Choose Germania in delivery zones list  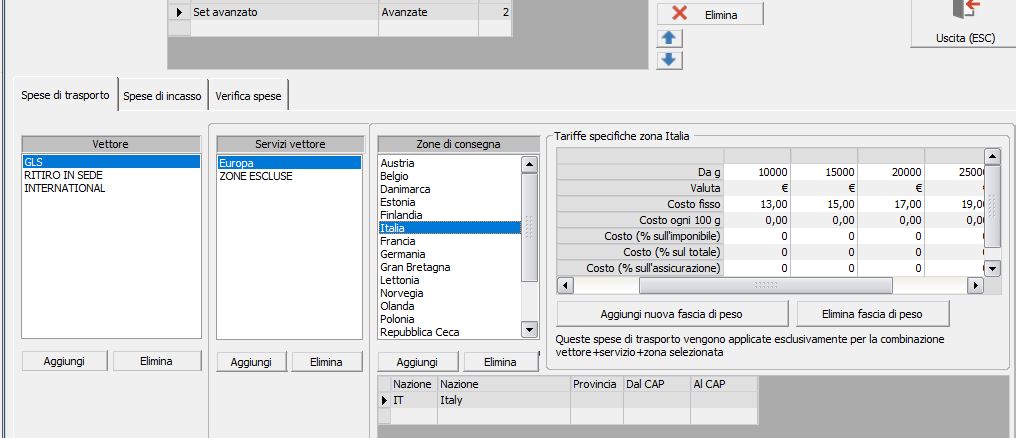coord(403,254)
